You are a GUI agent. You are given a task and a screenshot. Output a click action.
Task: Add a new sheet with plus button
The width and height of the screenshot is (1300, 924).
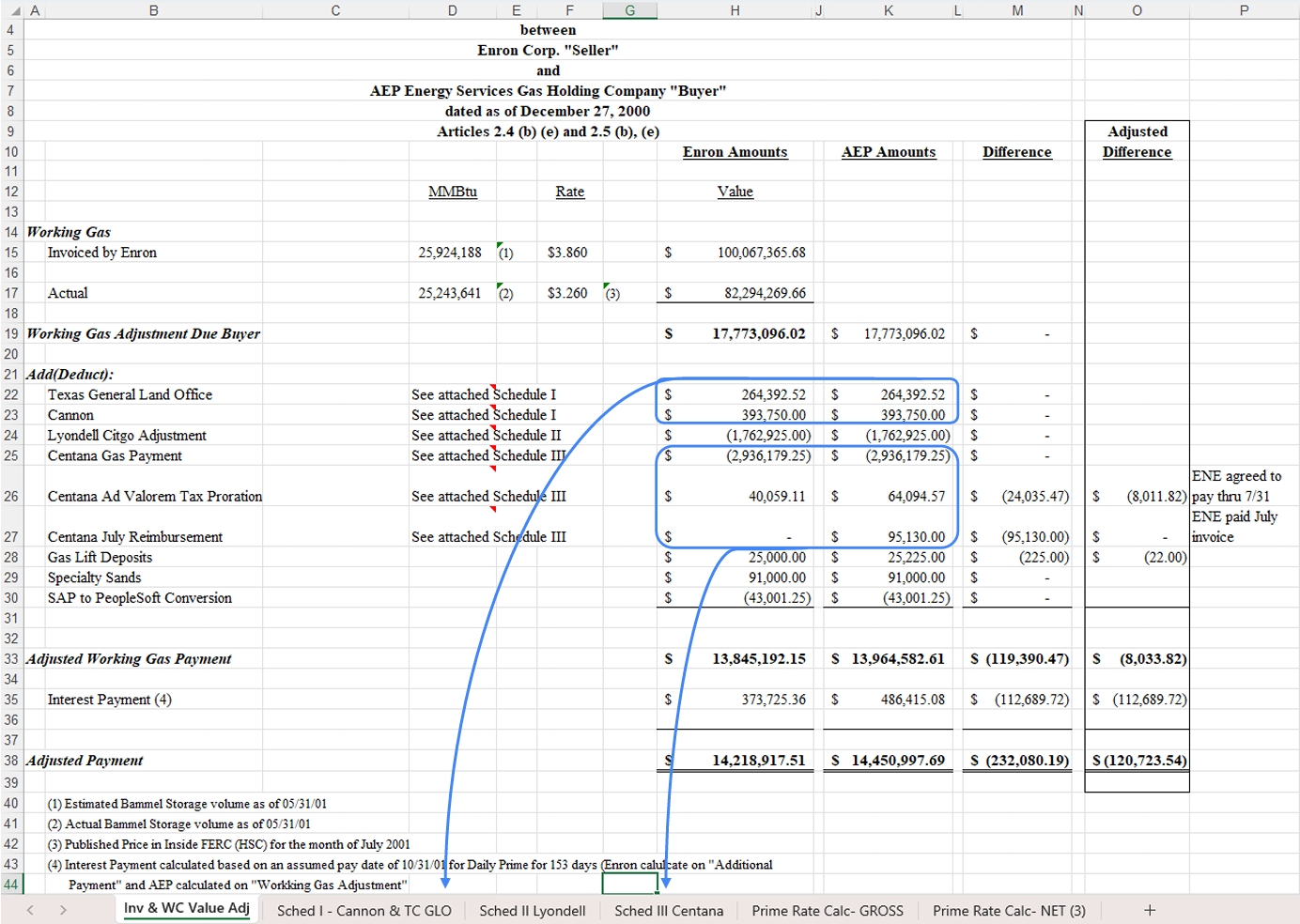[1149, 910]
